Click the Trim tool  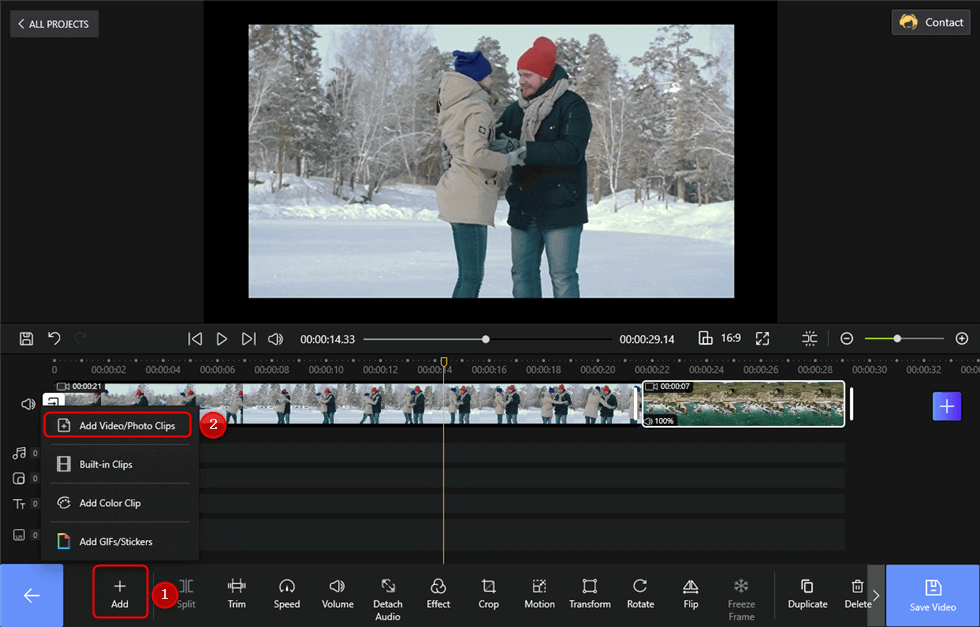click(237, 593)
